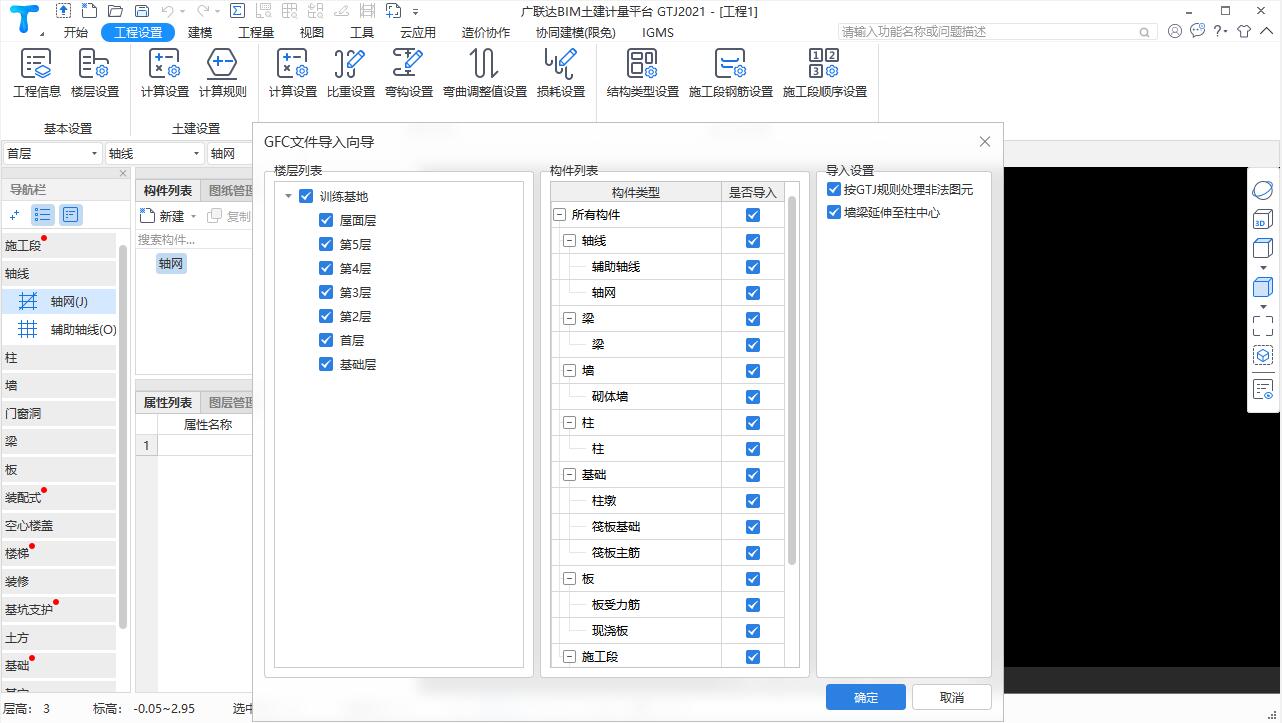Open 计算设置 under 土建设置
Screen dimensions: 1282x723
click(165, 73)
